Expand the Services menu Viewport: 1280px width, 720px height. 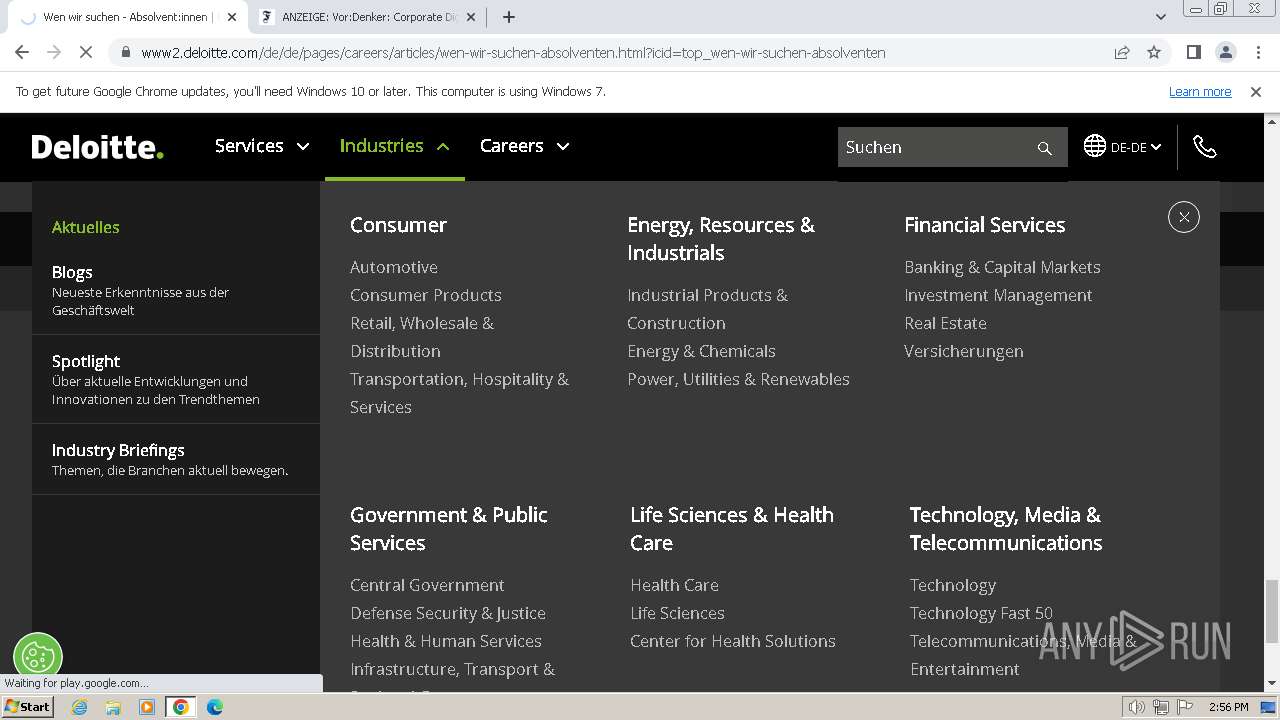tap(262, 146)
